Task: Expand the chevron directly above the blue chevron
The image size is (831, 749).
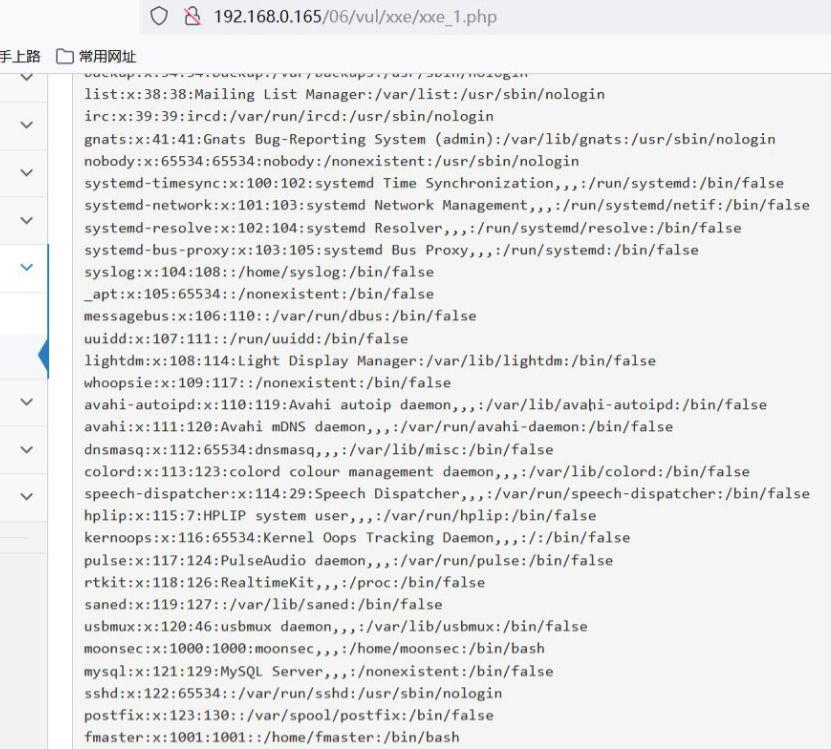Action: pyautogui.click(x=27, y=220)
